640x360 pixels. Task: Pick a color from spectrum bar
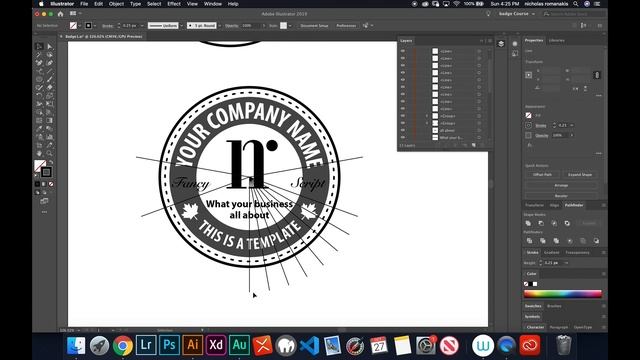(x=562, y=293)
